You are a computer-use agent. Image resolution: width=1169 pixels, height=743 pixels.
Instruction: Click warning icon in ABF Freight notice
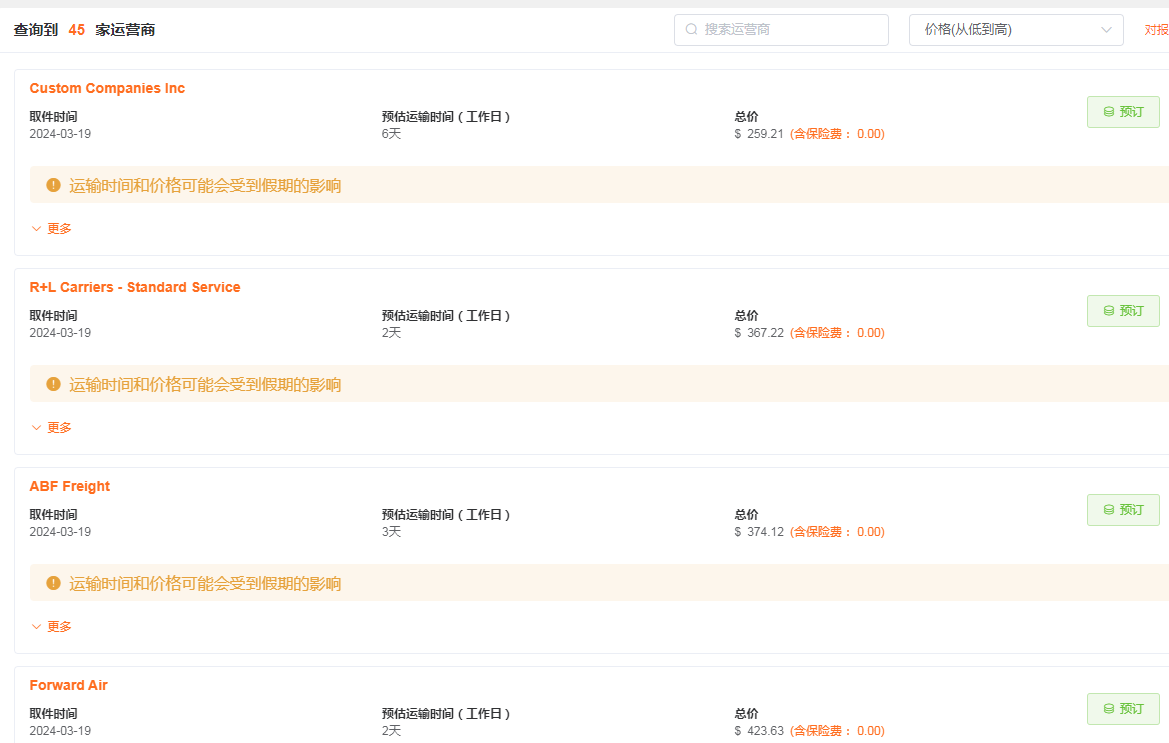54,583
